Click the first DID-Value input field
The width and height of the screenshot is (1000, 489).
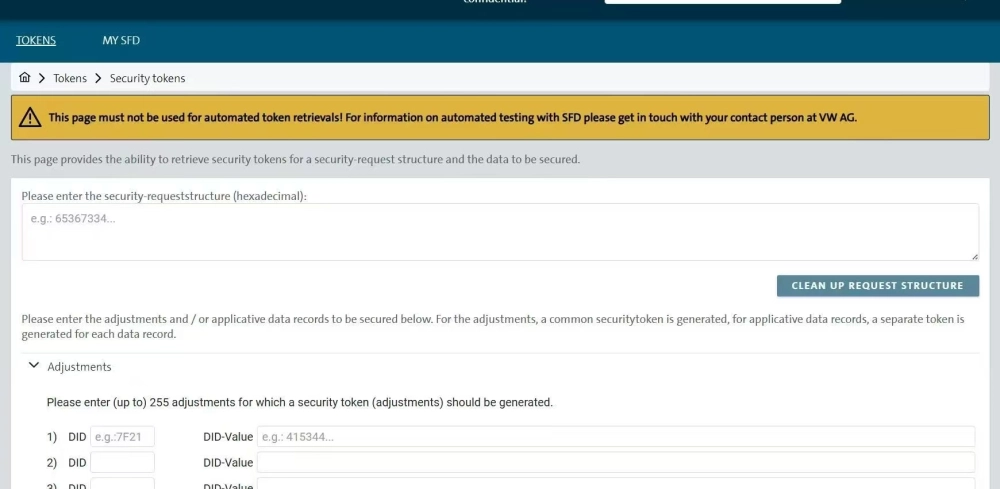(x=615, y=437)
